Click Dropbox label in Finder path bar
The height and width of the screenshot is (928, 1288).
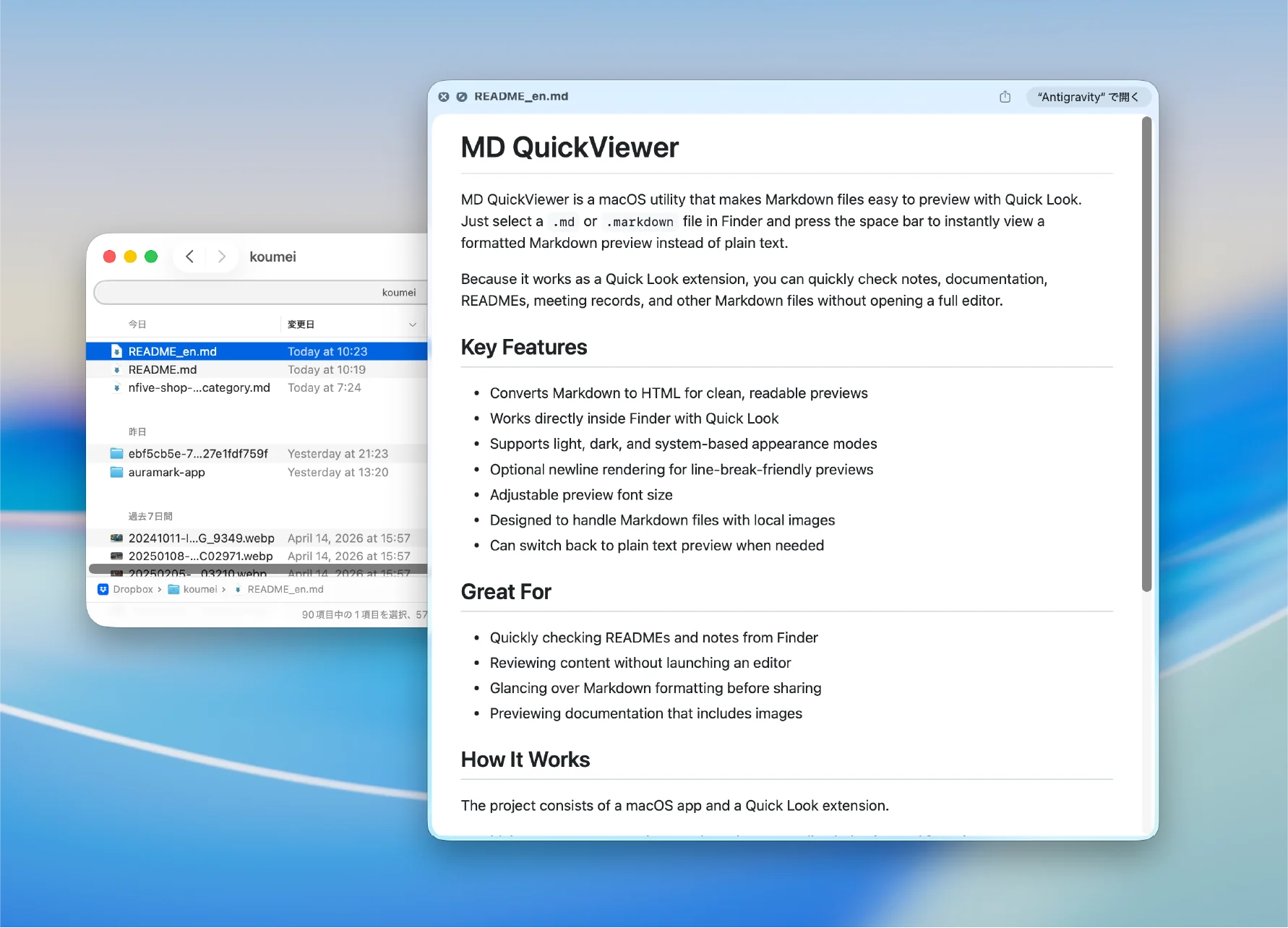click(x=133, y=590)
